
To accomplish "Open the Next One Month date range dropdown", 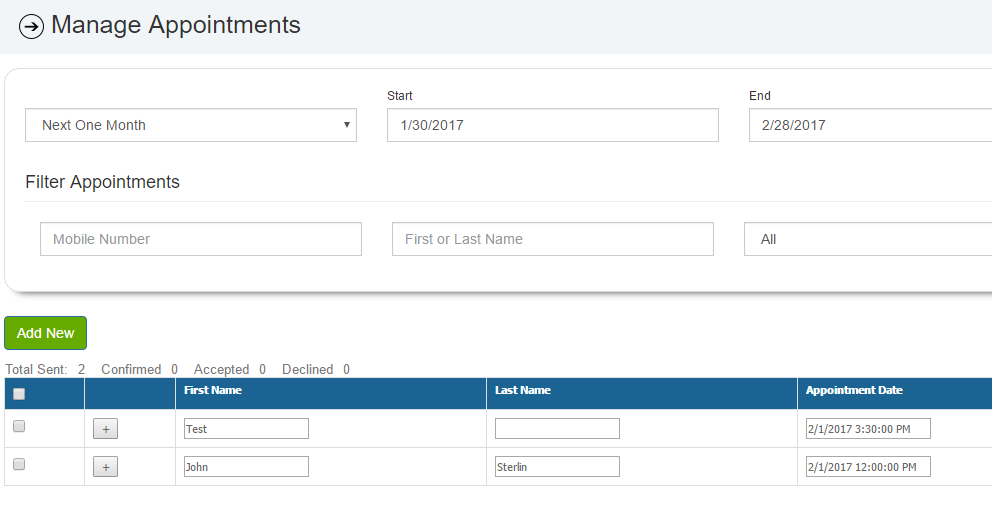I will point(191,125).
